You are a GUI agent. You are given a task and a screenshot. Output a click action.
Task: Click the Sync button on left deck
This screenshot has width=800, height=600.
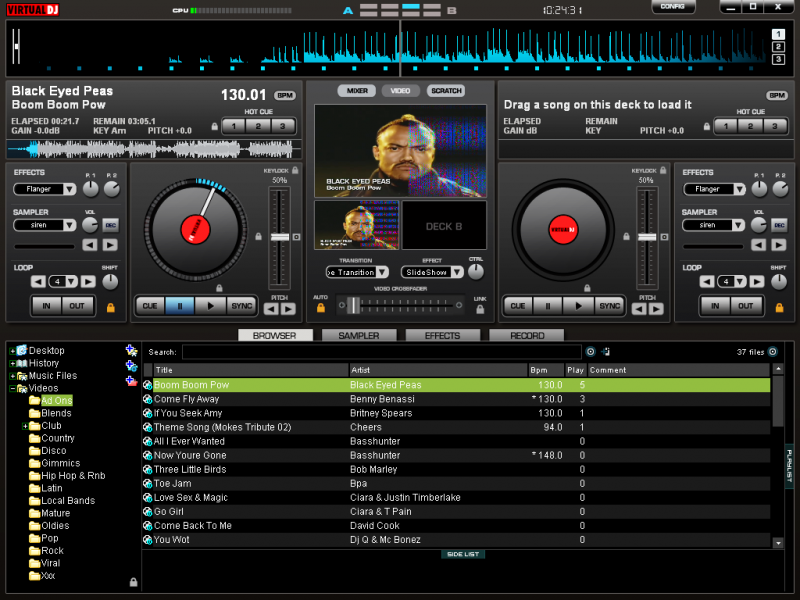[241, 306]
